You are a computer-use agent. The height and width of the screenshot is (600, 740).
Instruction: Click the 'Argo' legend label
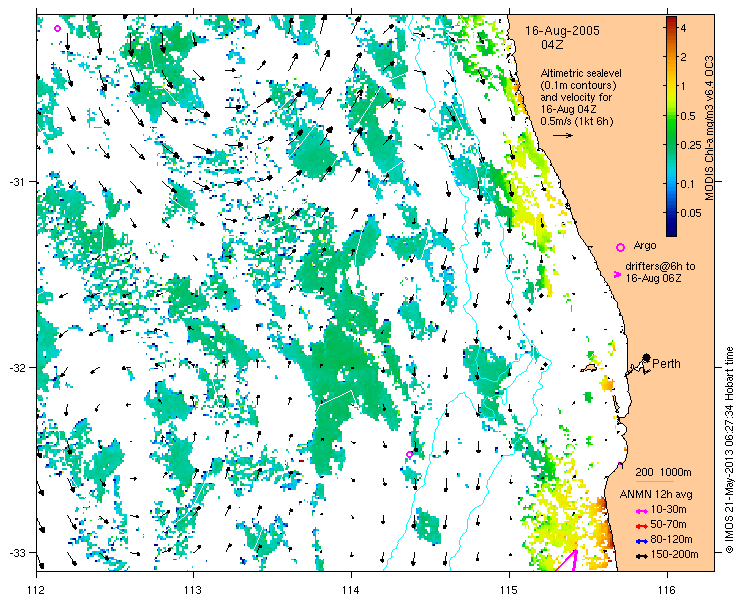click(645, 246)
